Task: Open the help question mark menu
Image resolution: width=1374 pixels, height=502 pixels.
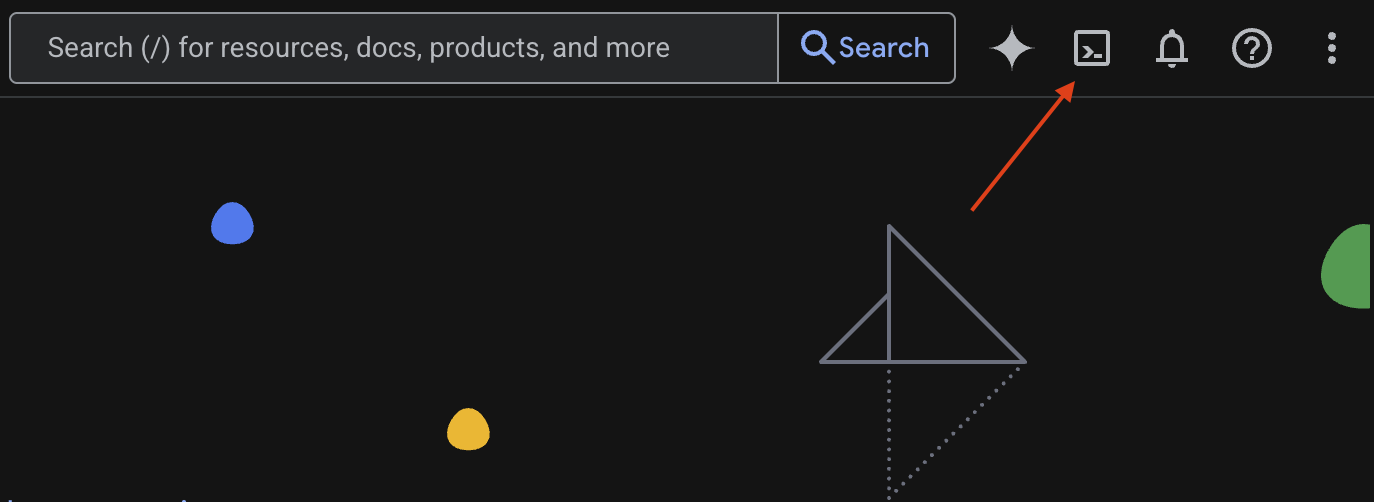Action: coord(1251,48)
